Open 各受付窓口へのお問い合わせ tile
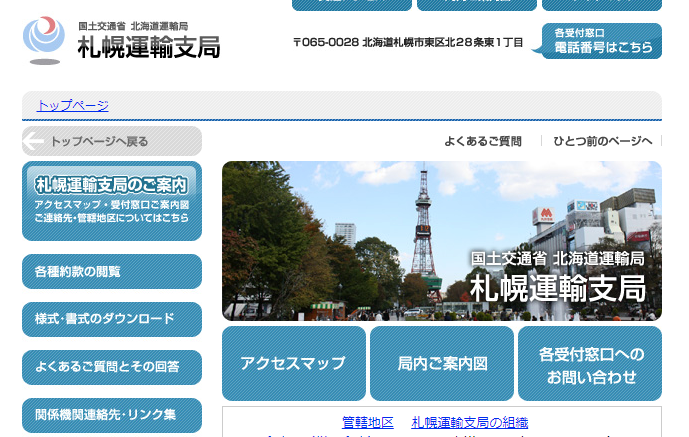The width and height of the screenshot is (689, 437). tap(590, 363)
